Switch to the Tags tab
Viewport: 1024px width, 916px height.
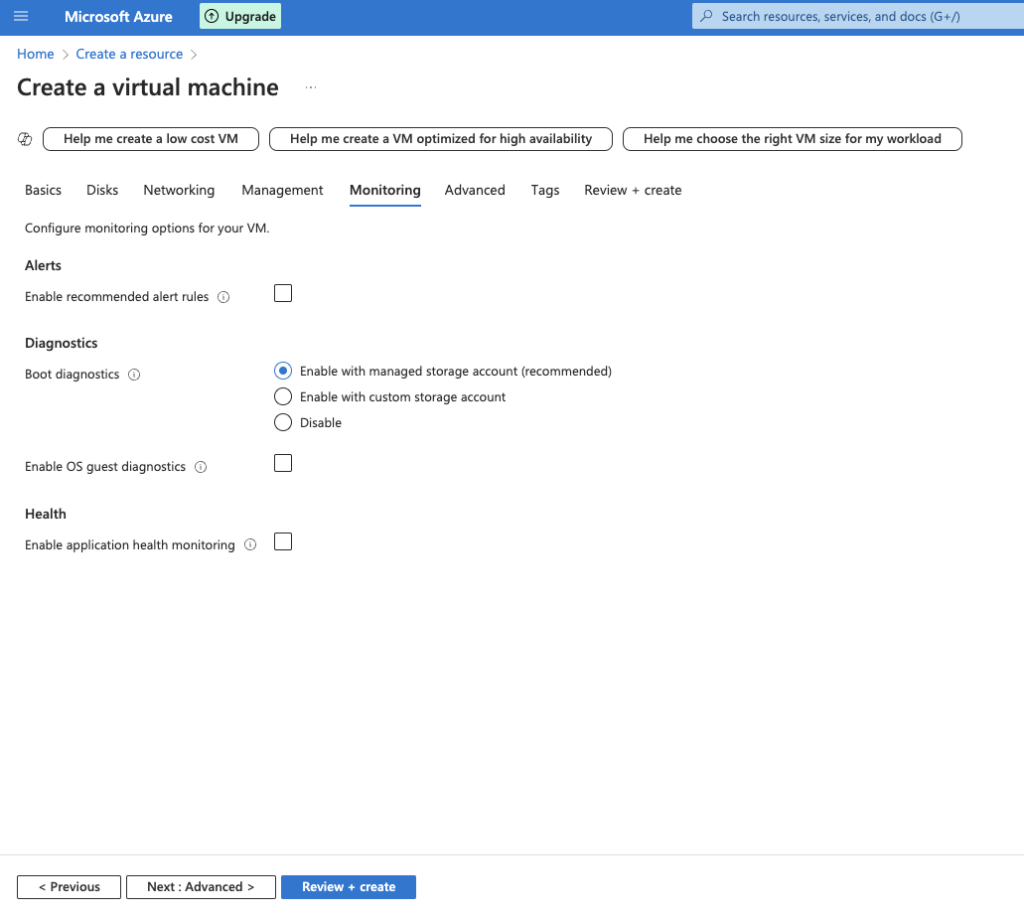click(x=545, y=190)
